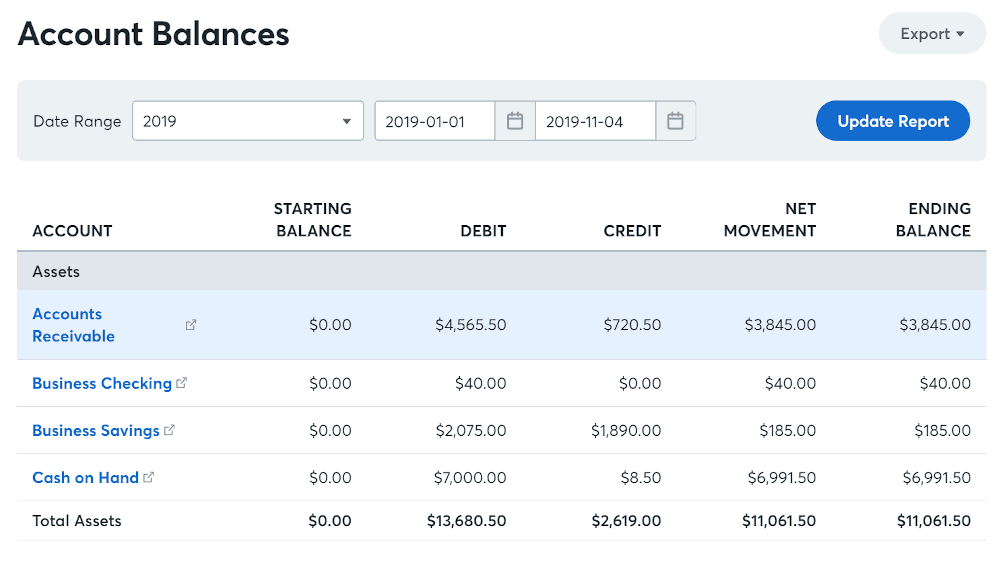Open the Business Checking account link
The width and height of the screenshot is (1000, 568).
[102, 383]
